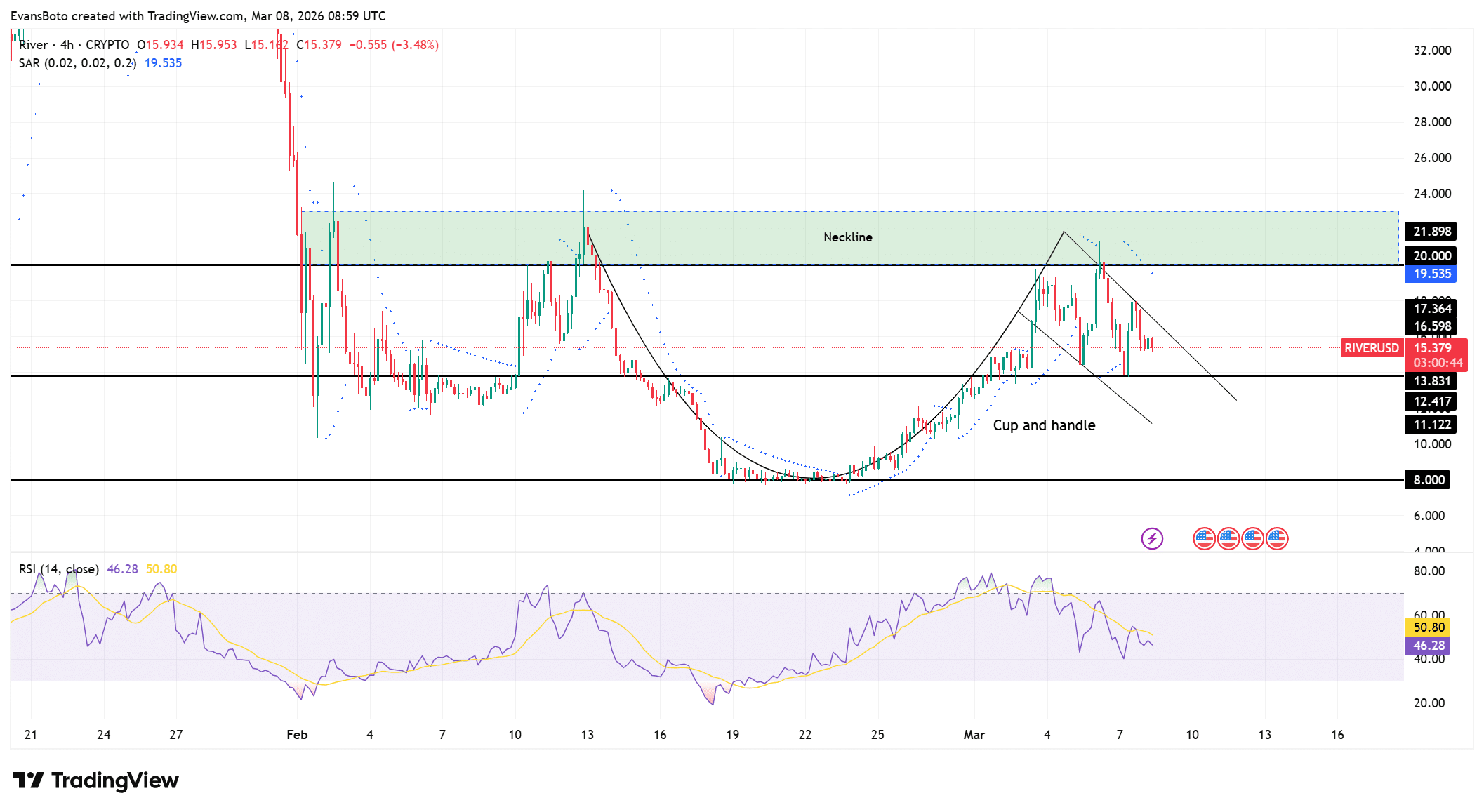1484x812 pixels.
Task: Click the second US flag event icon
Action: click(x=1228, y=539)
